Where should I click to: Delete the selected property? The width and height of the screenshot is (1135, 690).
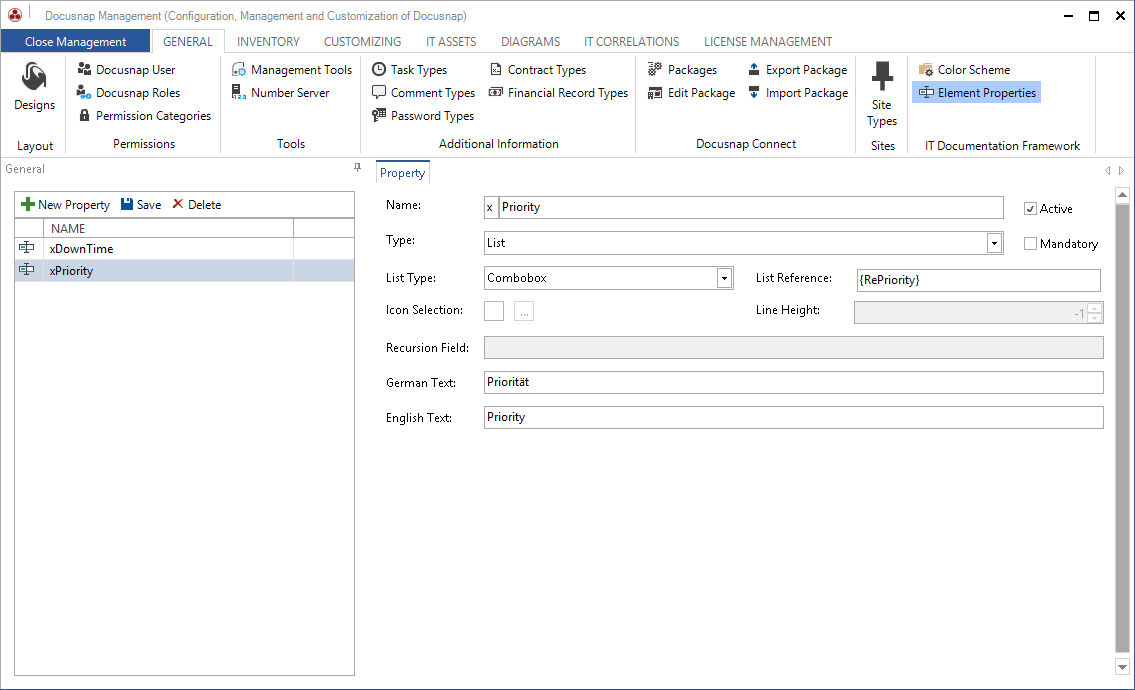pos(197,205)
